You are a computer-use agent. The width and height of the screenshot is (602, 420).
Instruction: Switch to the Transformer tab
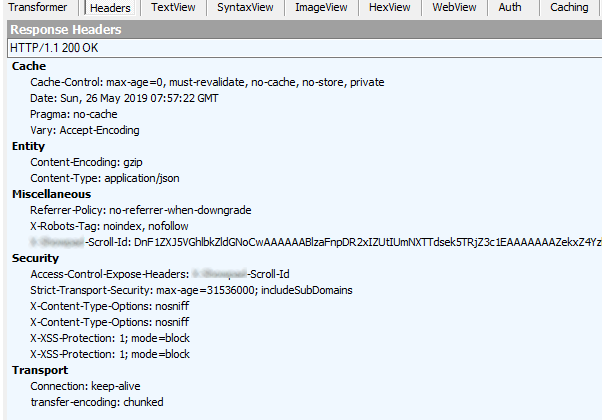click(38, 7)
